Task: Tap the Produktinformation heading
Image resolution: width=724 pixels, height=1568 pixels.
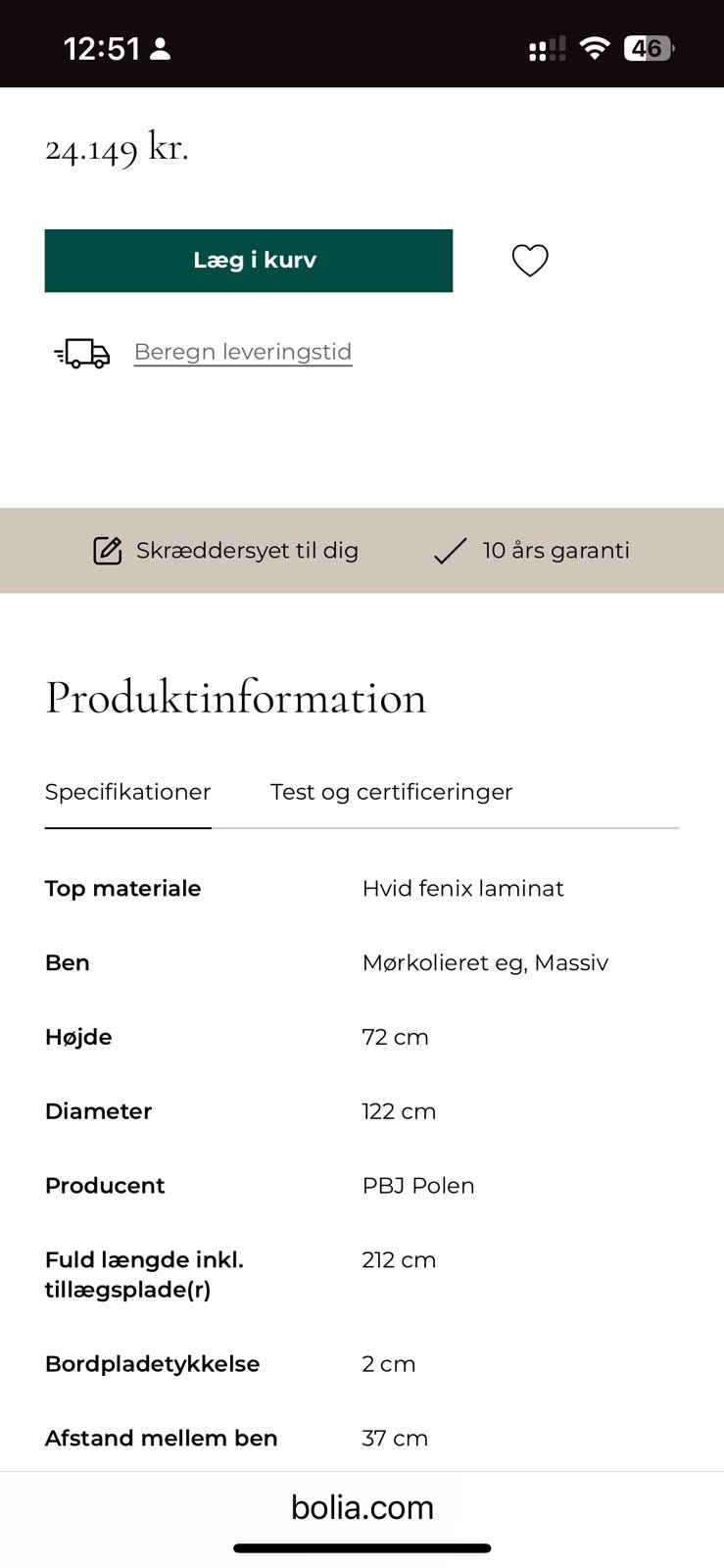Action: coord(235,698)
